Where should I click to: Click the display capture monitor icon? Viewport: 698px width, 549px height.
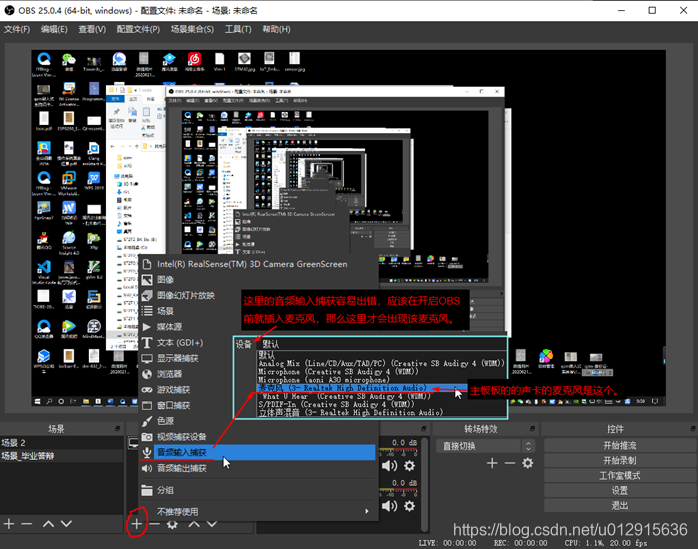tap(147, 358)
